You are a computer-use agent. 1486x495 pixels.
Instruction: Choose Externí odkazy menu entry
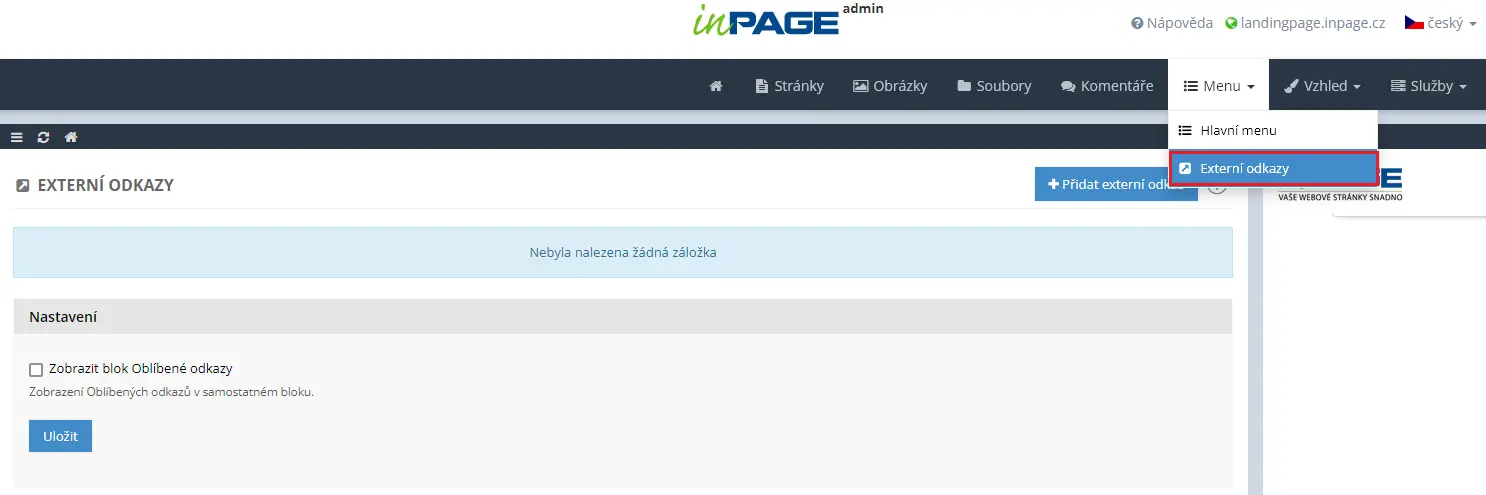(x=1243, y=168)
